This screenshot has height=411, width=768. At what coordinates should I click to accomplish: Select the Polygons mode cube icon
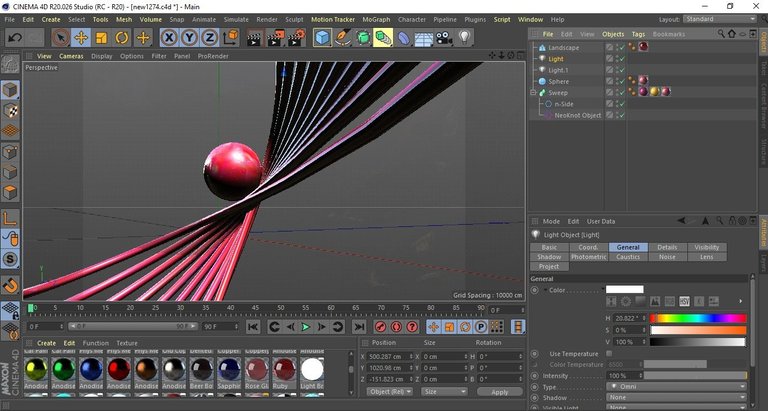[x=10, y=193]
